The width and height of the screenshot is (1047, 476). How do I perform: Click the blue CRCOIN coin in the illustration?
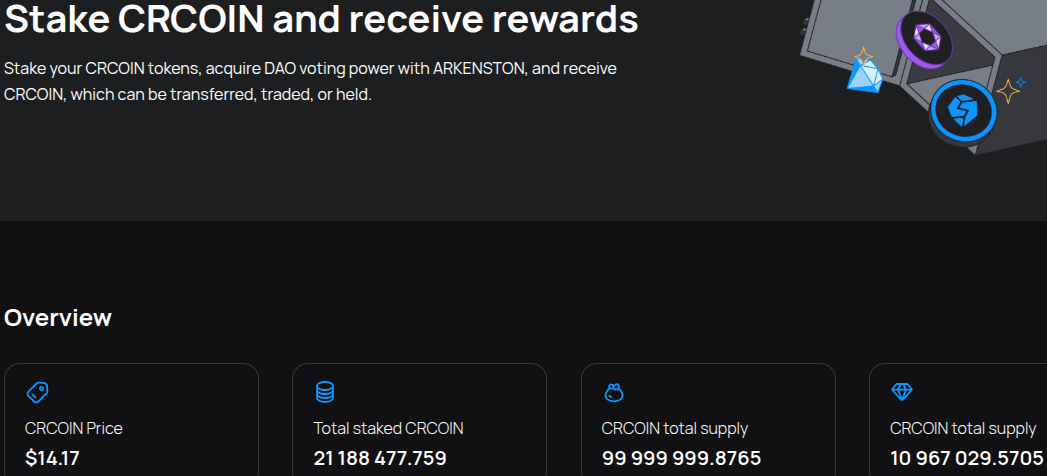pyautogui.click(x=962, y=108)
